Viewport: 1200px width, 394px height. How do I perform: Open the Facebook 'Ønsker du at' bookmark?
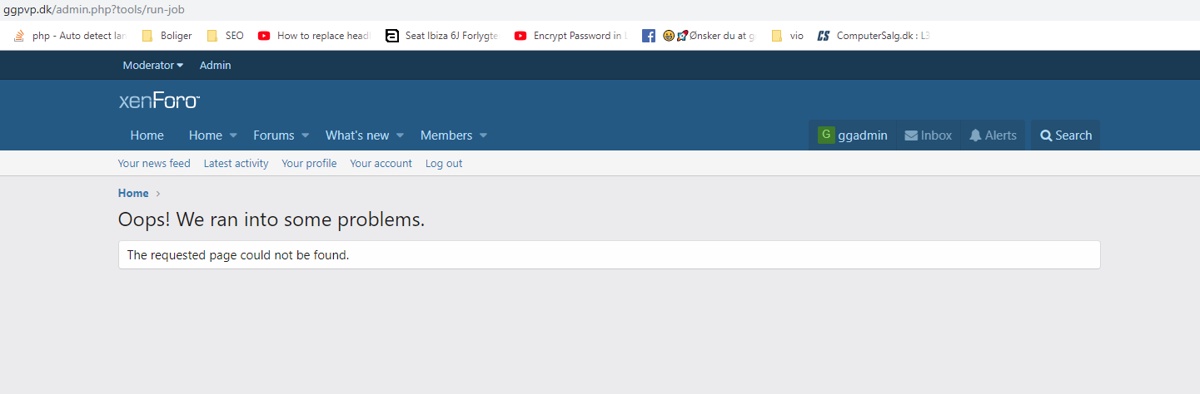click(699, 35)
